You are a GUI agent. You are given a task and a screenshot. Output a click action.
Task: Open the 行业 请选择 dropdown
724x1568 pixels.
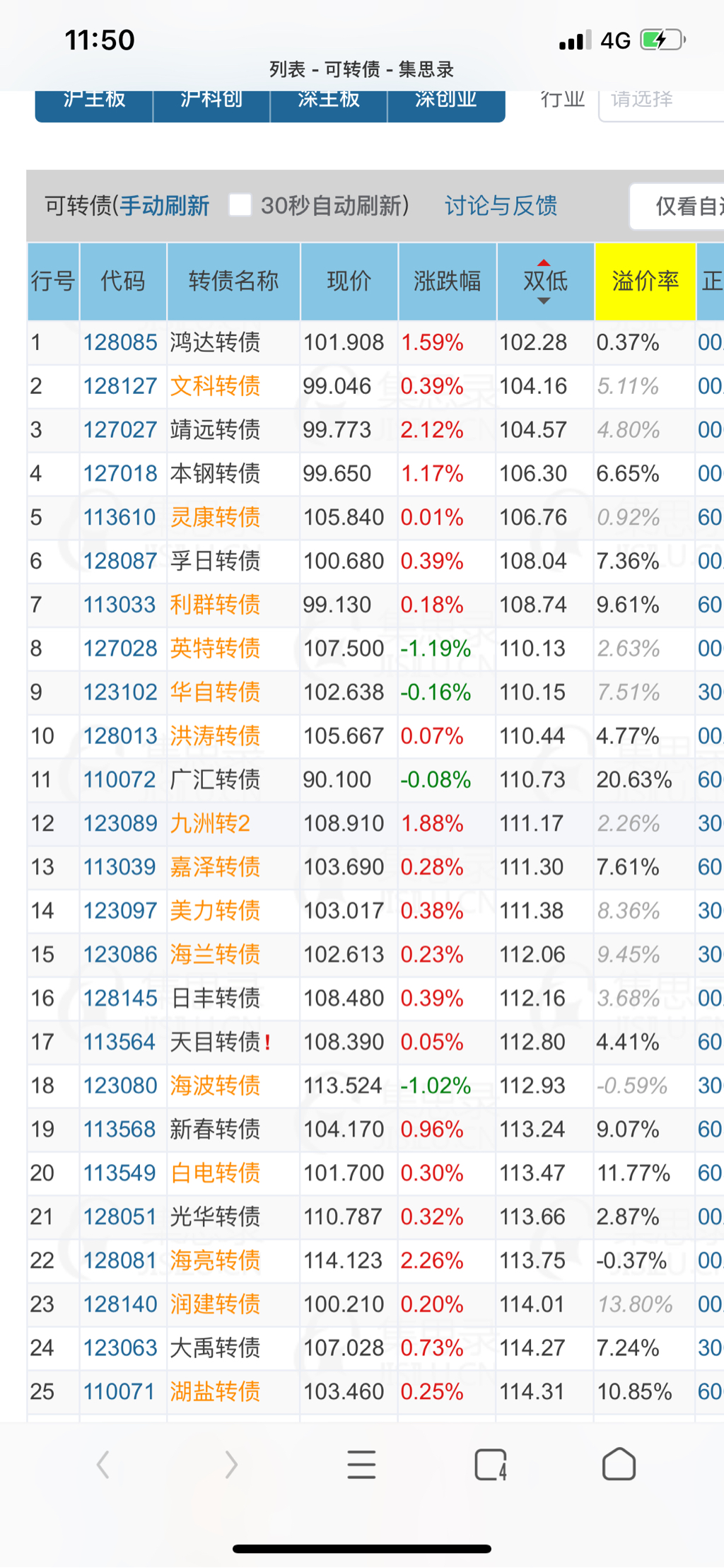pyautogui.click(x=661, y=100)
